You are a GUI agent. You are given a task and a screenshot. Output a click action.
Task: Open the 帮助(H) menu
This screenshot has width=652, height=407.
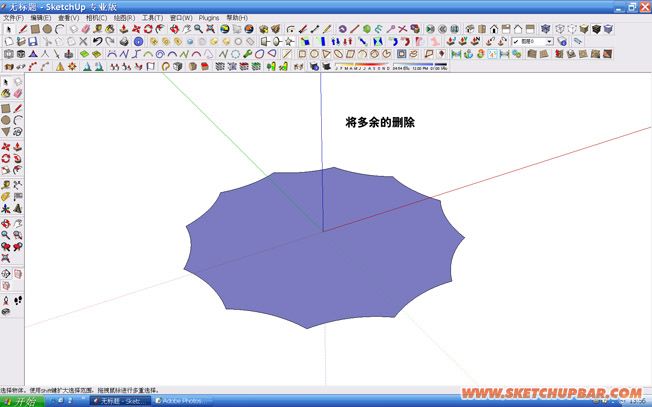[237, 18]
